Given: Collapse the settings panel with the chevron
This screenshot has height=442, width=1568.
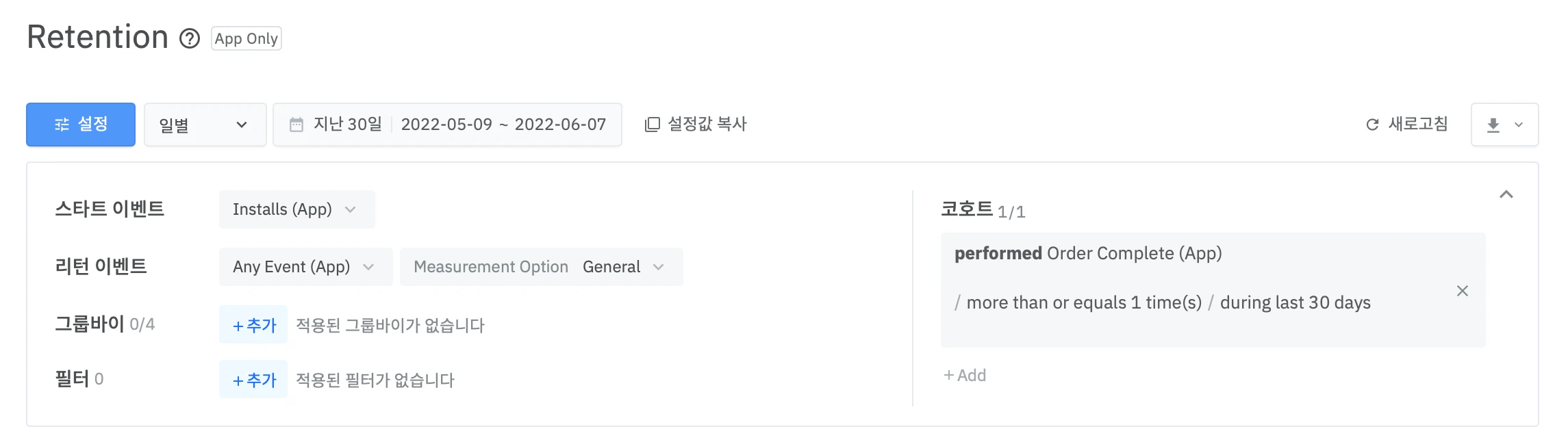Looking at the screenshot, I should tap(1506, 195).
